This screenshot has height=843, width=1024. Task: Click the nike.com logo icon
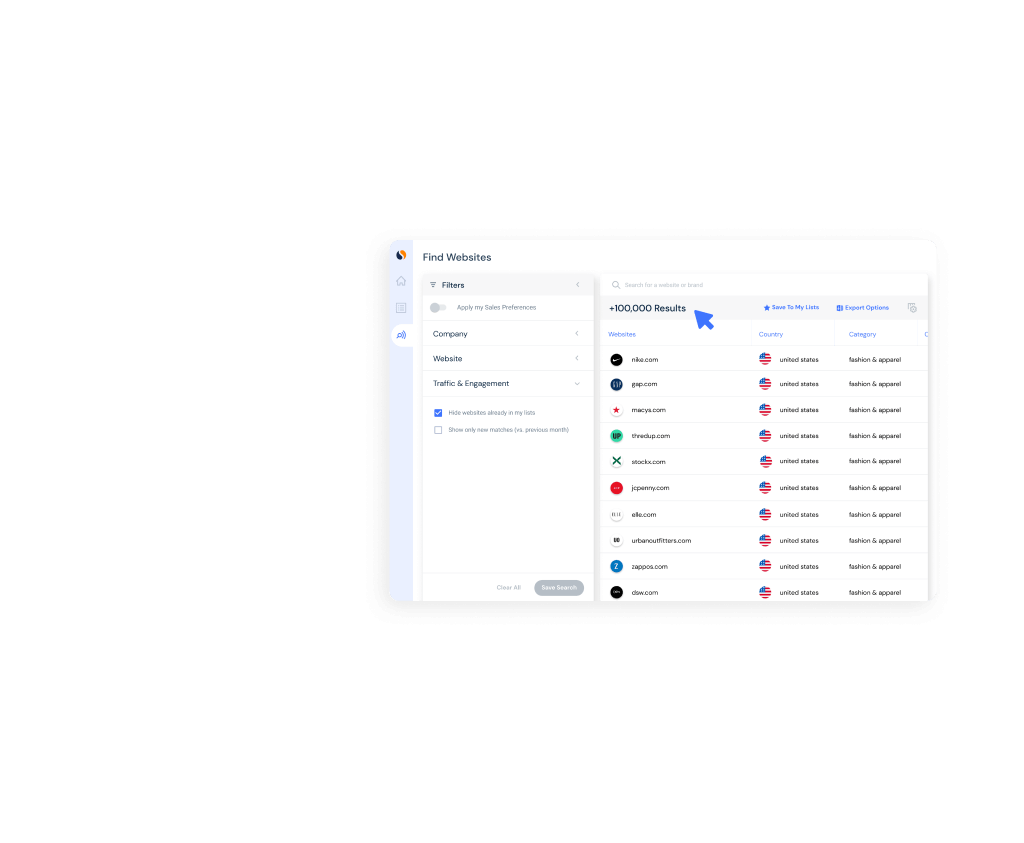tap(616, 360)
